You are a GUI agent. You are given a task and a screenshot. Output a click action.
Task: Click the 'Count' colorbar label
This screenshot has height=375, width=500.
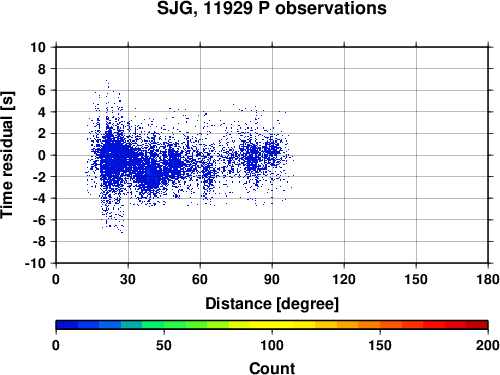coord(272,368)
